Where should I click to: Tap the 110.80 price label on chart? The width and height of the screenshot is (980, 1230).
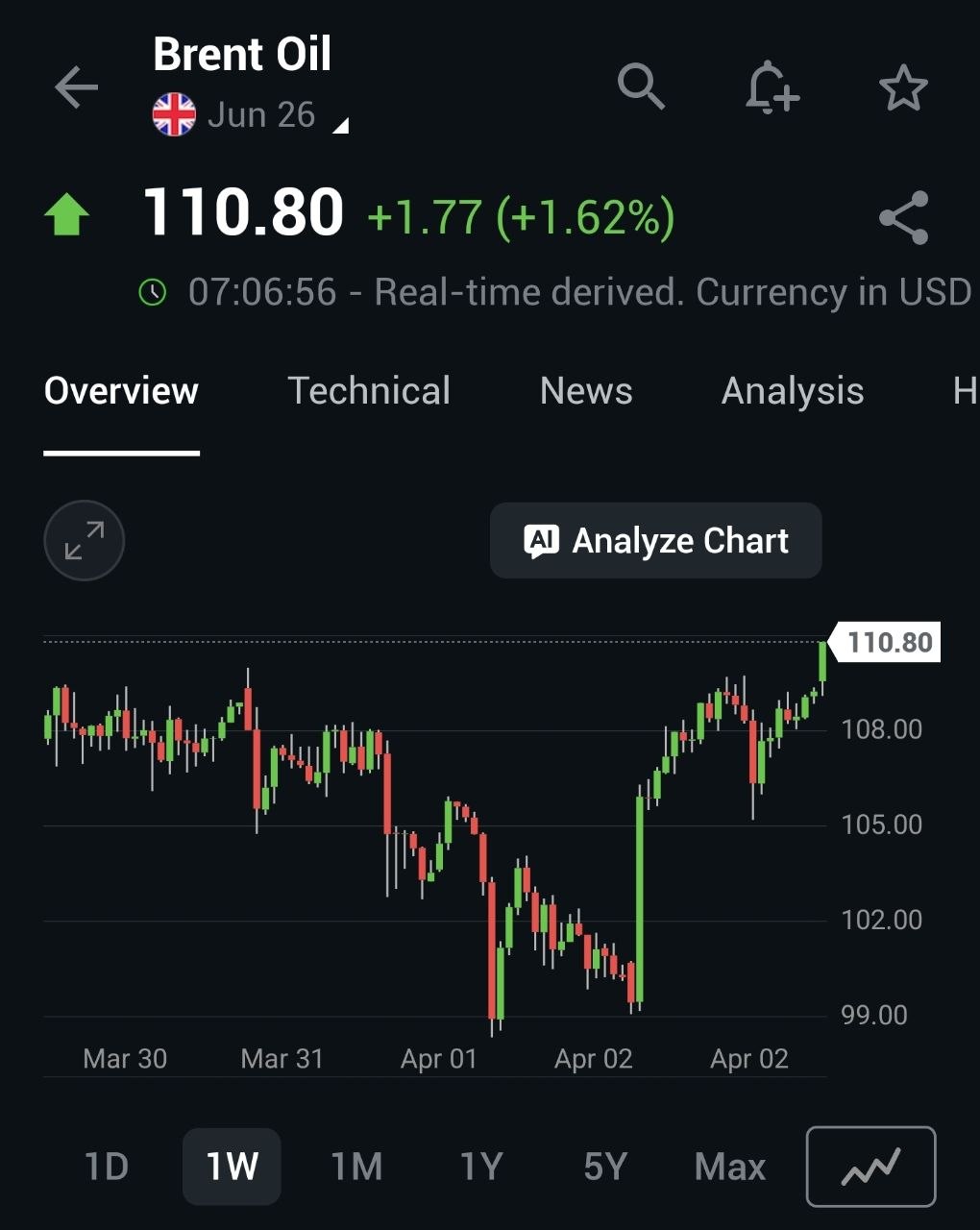tap(890, 642)
